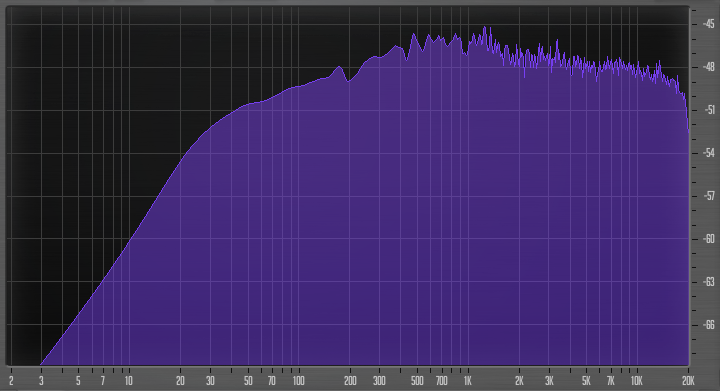The image size is (720, 391).
Task: Click the 500 Hz frequency axis label
Action: click(x=417, y=380)
